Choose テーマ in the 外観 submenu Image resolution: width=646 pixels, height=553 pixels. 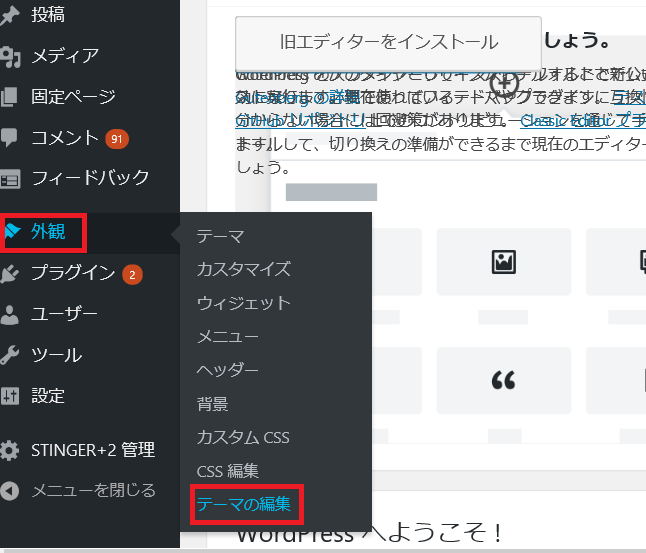tap(220, 237)
